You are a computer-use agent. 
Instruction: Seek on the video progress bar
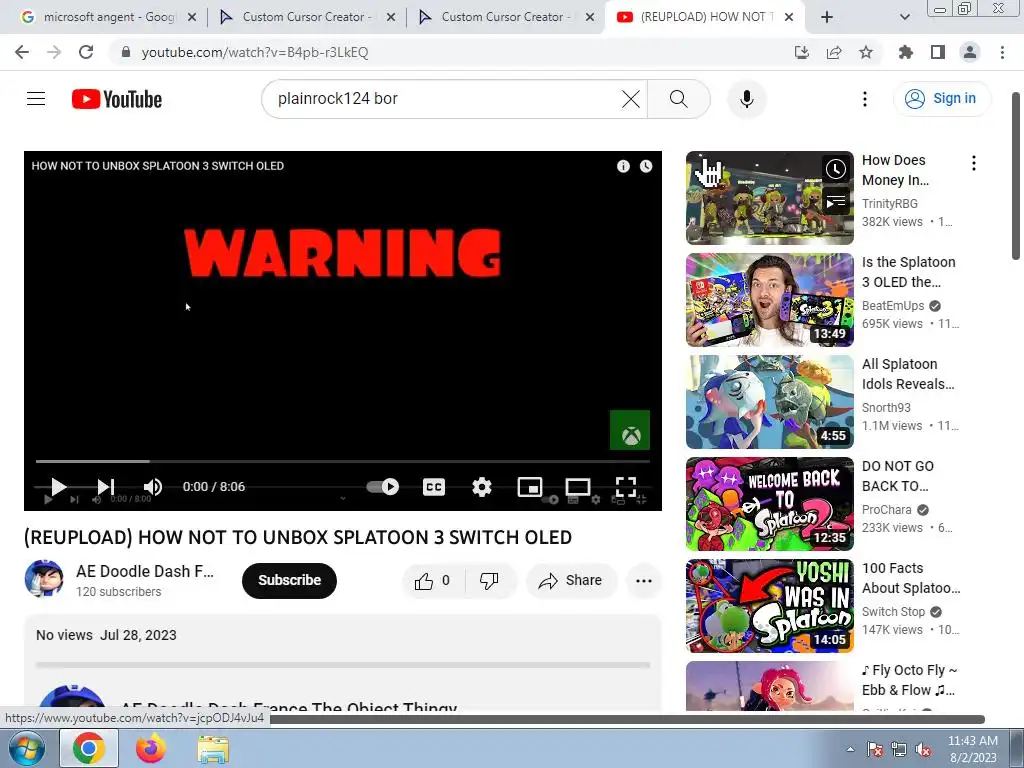pos(342,461)
